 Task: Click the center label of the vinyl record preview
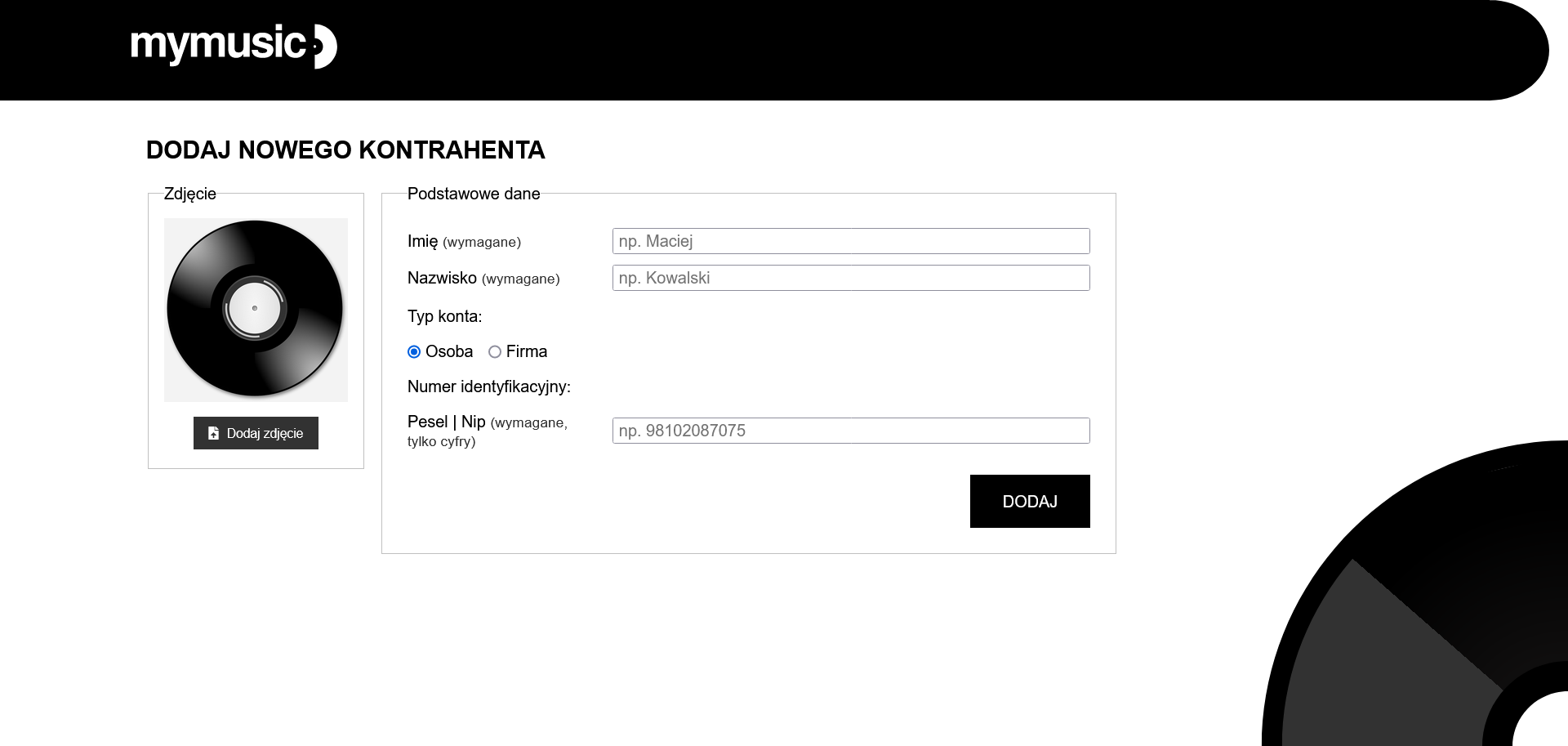click(x=256, y=309)
